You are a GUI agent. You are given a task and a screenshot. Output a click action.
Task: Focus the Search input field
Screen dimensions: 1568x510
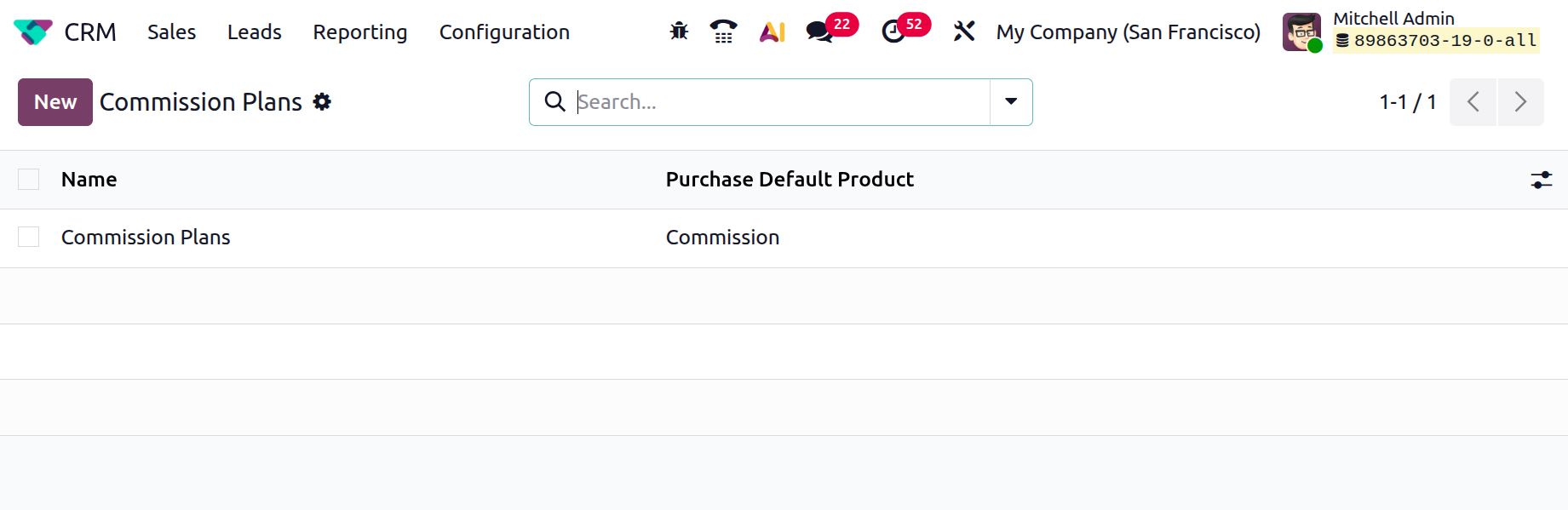(779, 102)
